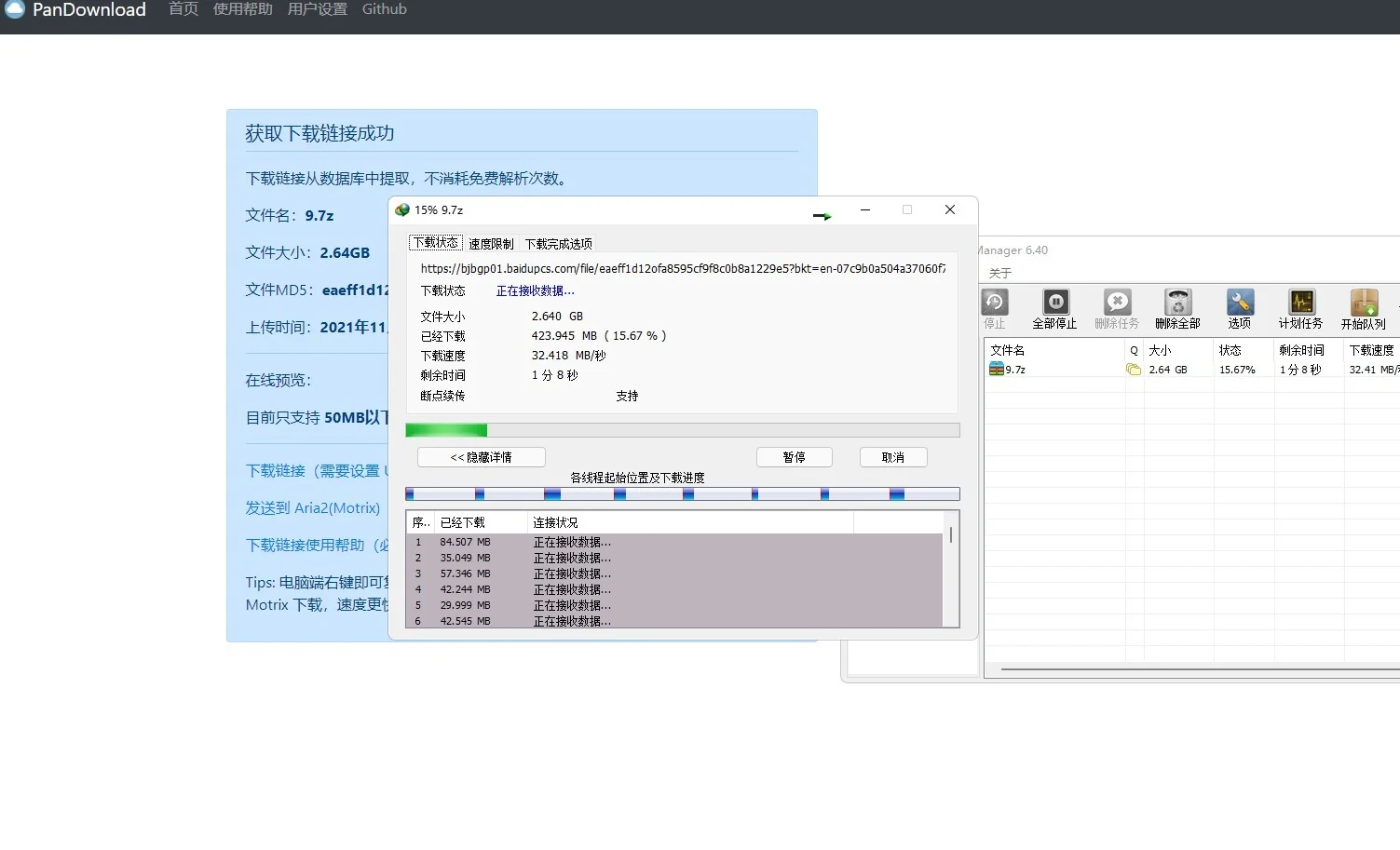This screenshot has height=850, width=1400.
Task: Click 2.64 GB size cell in IDM
Action: pyautogui.click(x=1168, y=370)
